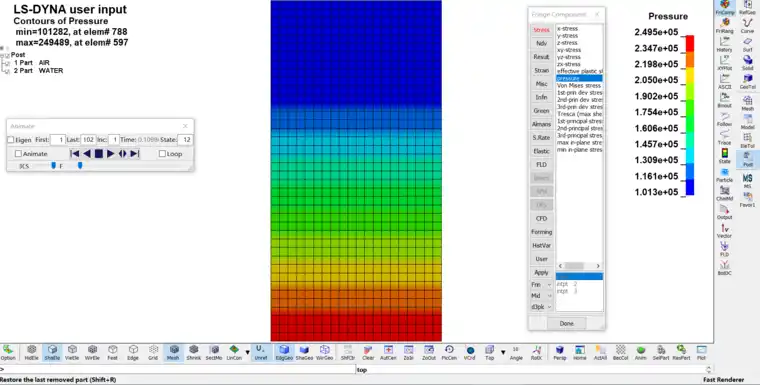Open the History plot tool
The height and width of the screenshot is (385, 760).
click(x=725, y=44)
